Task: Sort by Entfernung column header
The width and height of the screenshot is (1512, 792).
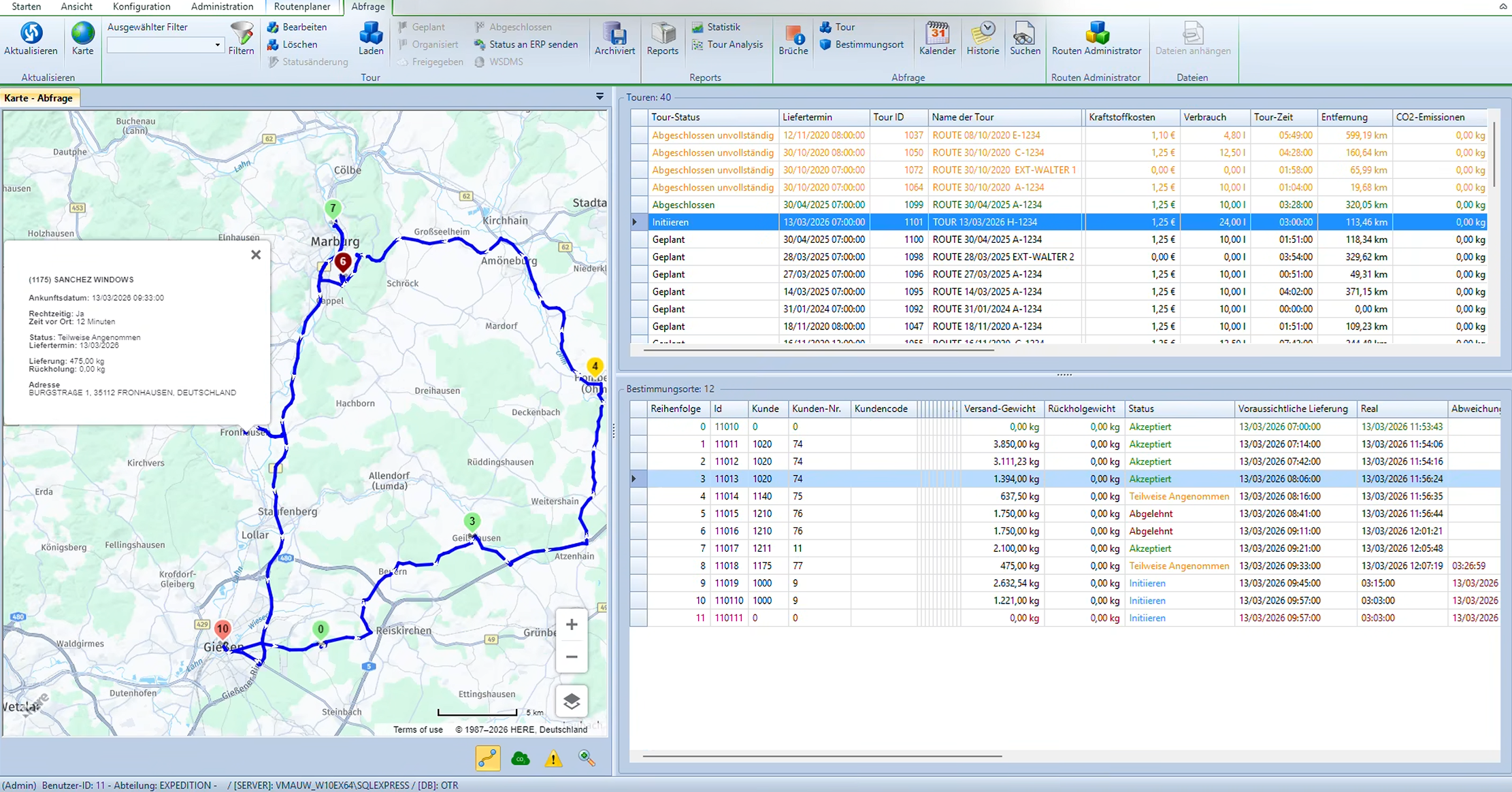Action: pos(1354,117)
